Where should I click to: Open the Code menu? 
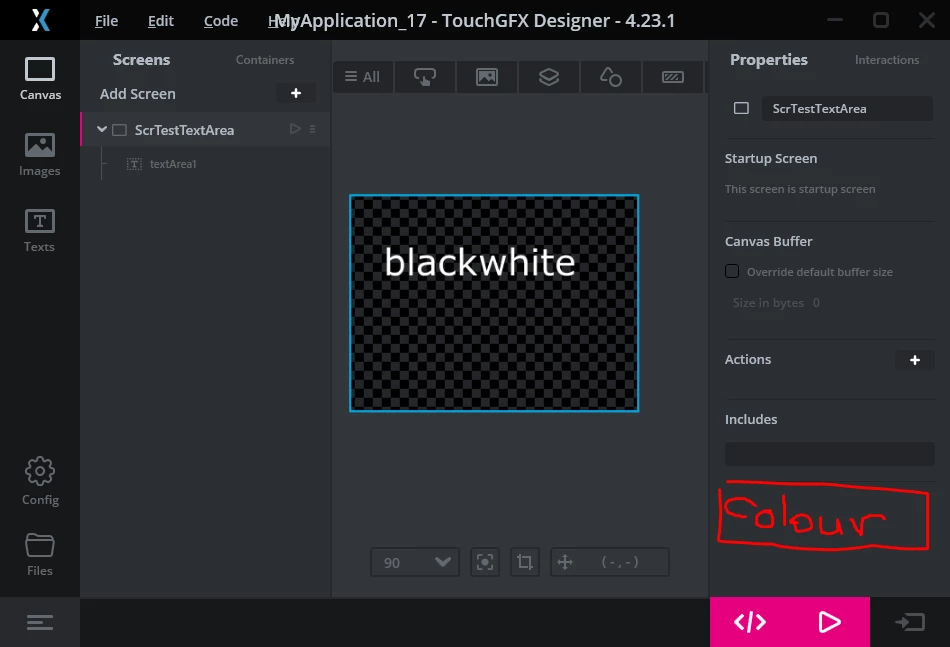[x=221, y=21]
